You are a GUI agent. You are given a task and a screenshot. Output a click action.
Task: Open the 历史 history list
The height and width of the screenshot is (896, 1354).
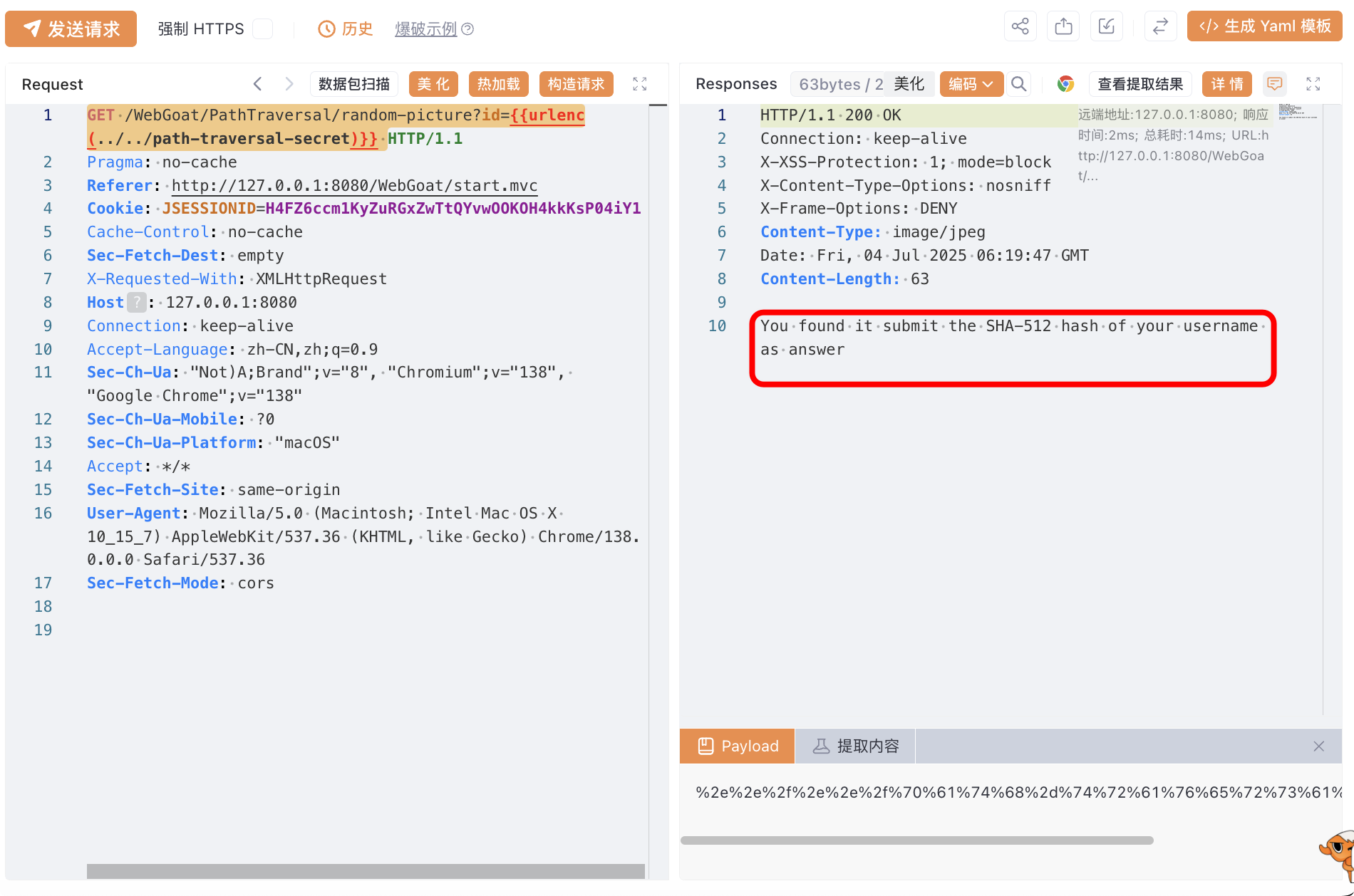346,28
